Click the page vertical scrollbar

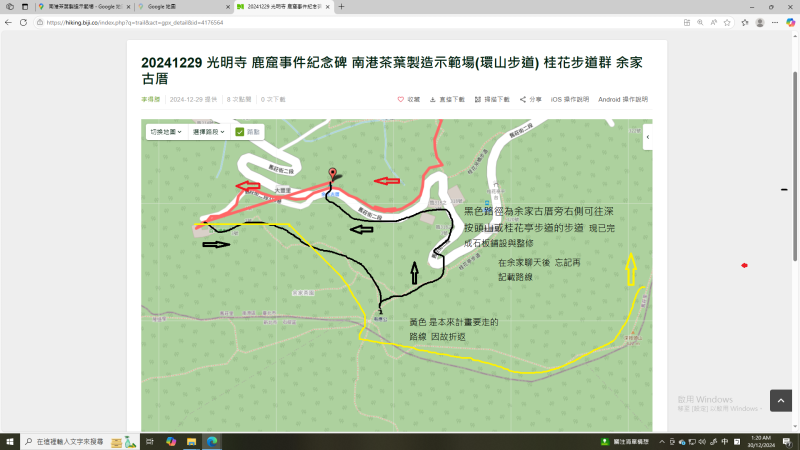[795, 166]
